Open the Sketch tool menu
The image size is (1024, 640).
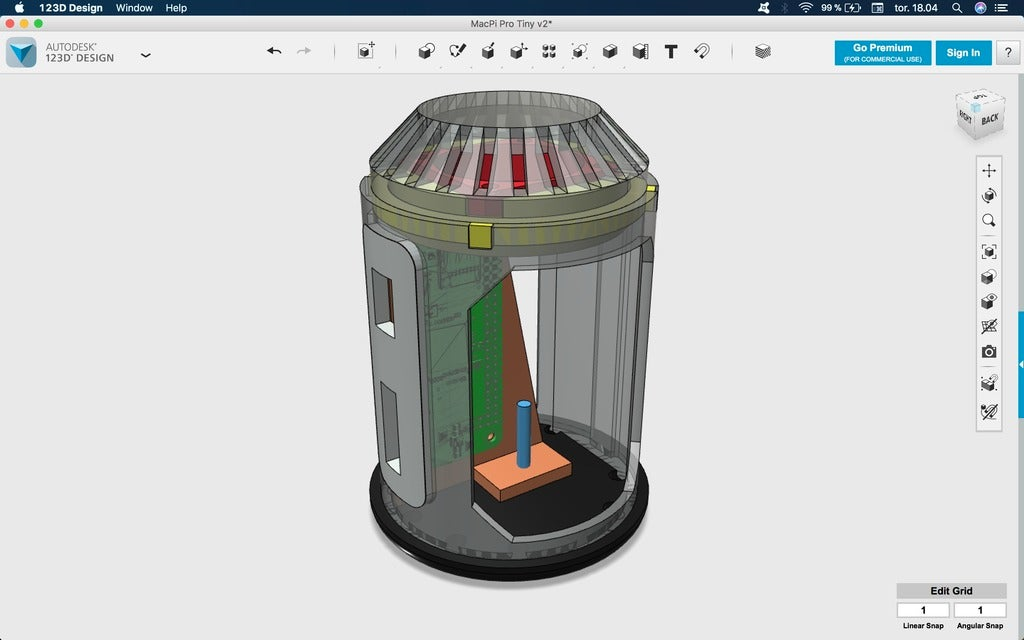pyautogui.click(x=458, y=51)
